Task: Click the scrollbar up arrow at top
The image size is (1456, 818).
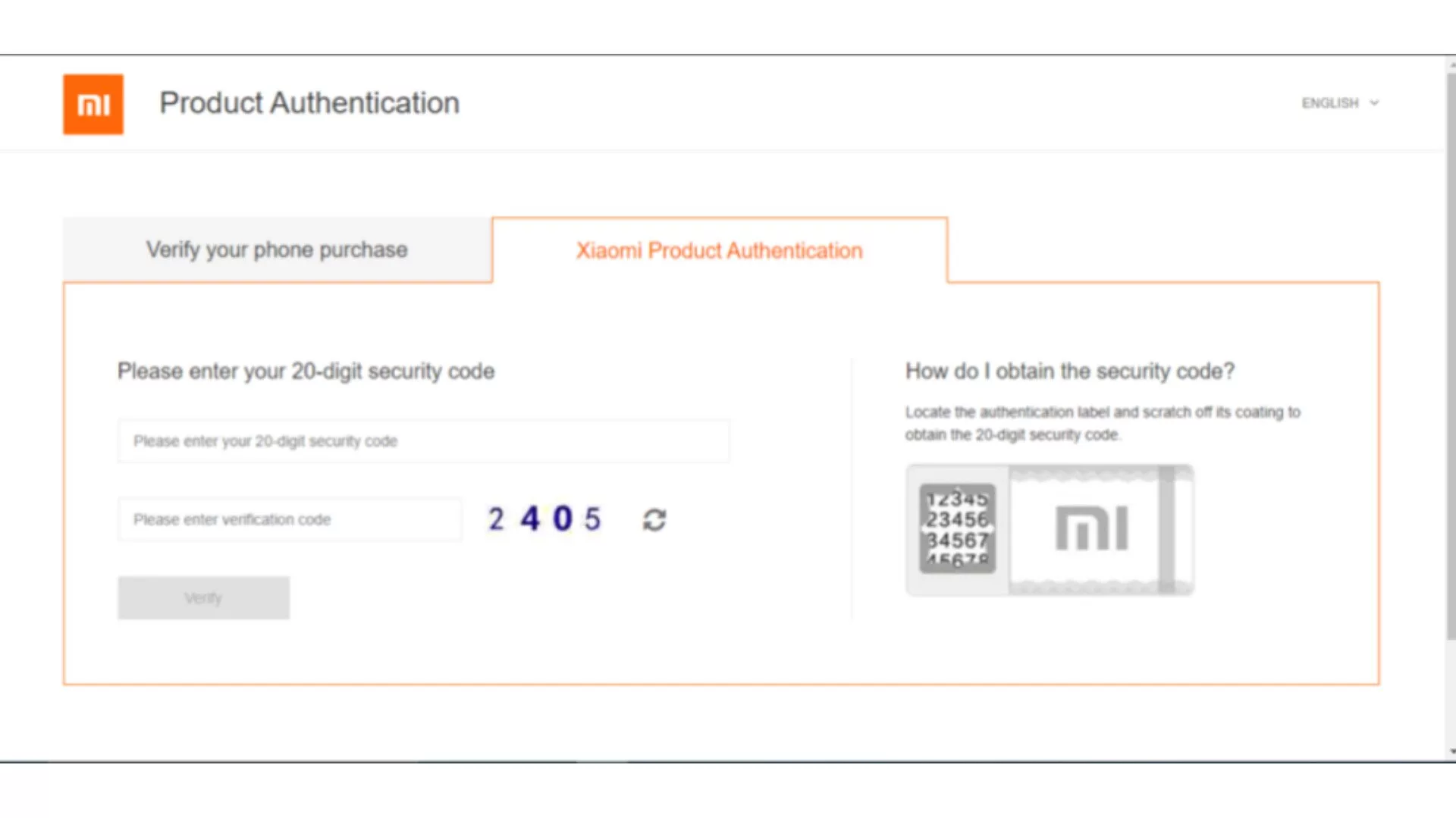Action: pyautogui.click(x=1451, y=64)
